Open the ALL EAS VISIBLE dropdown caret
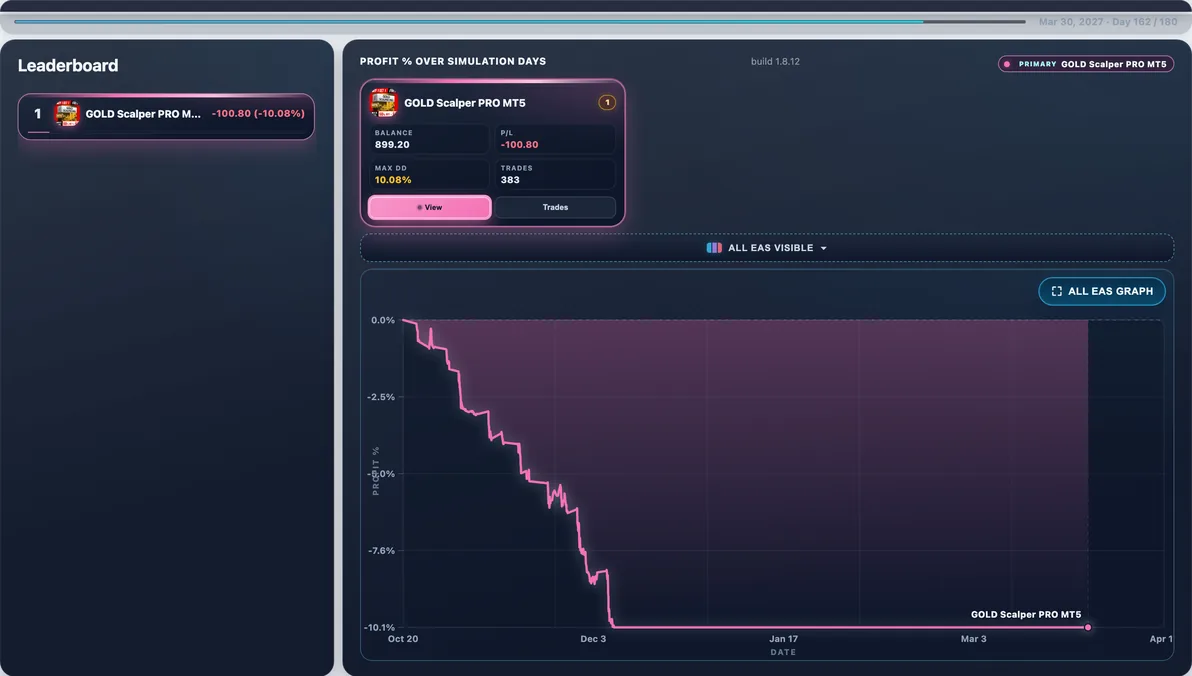Viewport: 1192px width, 676px height. coord(823,249)
